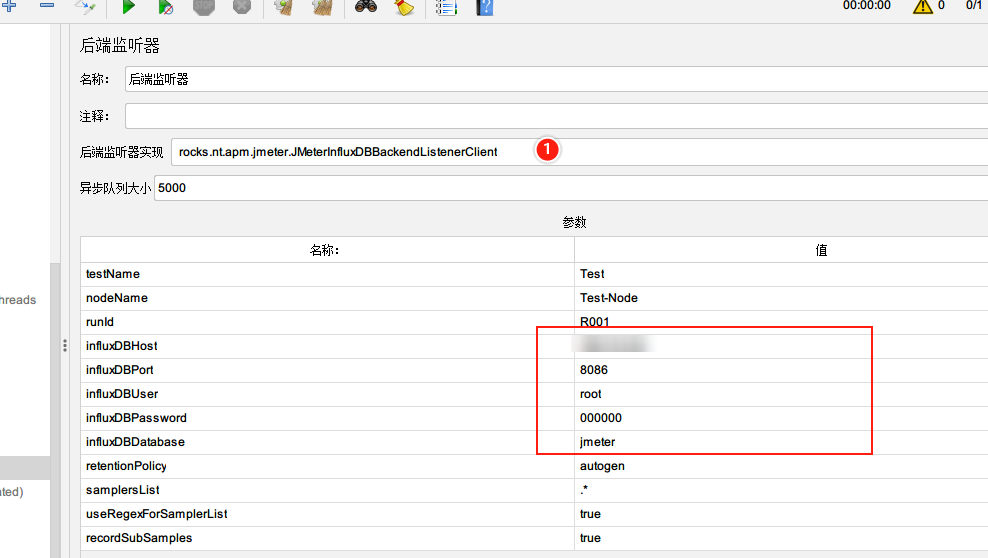
Task: Select the value cell 'root'
Action: [x=781, y=394]
